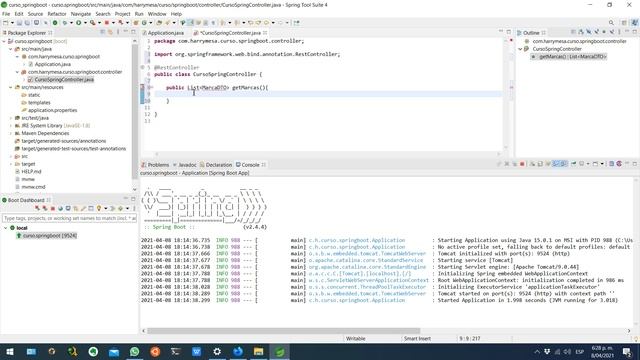Click the red Terminate button in Console toolbar
The height and width of the screenshot is (360, 640).
pyautogui.click(x=522, y=164)
